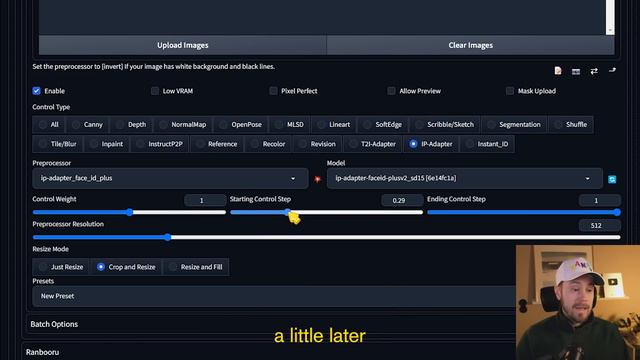Click the Control Weight slider handle

129,212
